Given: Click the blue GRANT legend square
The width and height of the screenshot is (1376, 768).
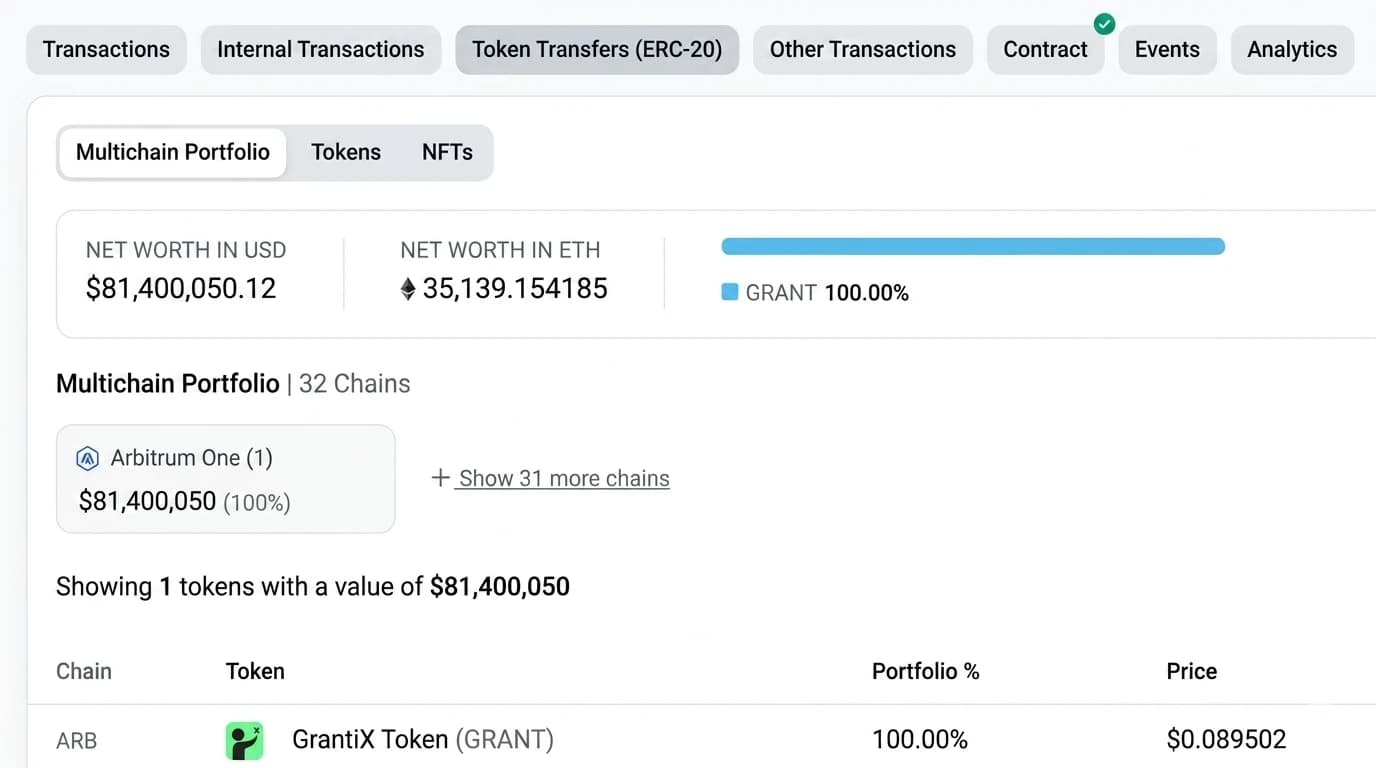Looking at the screenshot, I should [x=730, y=292].
